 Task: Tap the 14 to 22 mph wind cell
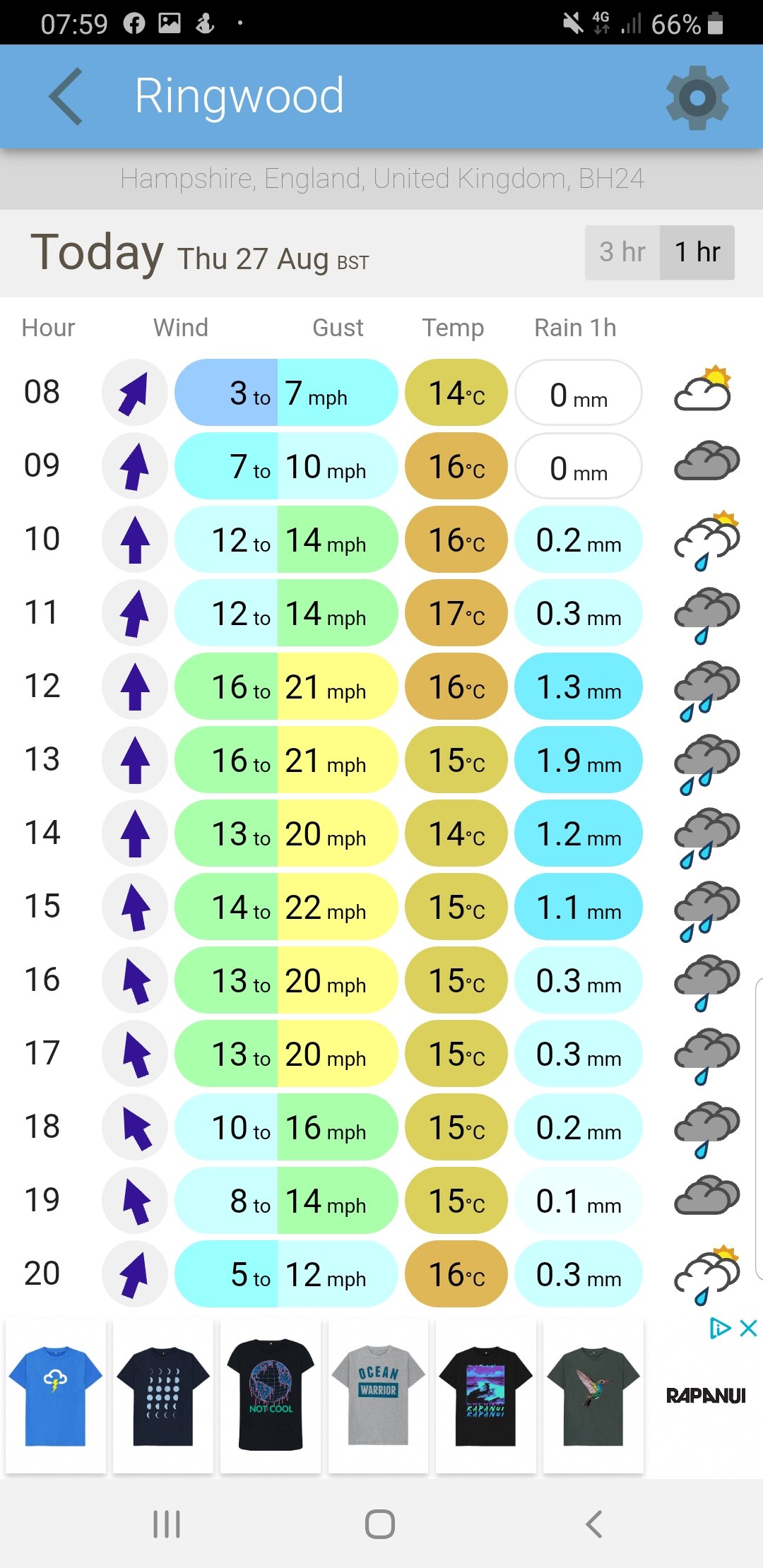pyautogui.click(x=286, y=907)
